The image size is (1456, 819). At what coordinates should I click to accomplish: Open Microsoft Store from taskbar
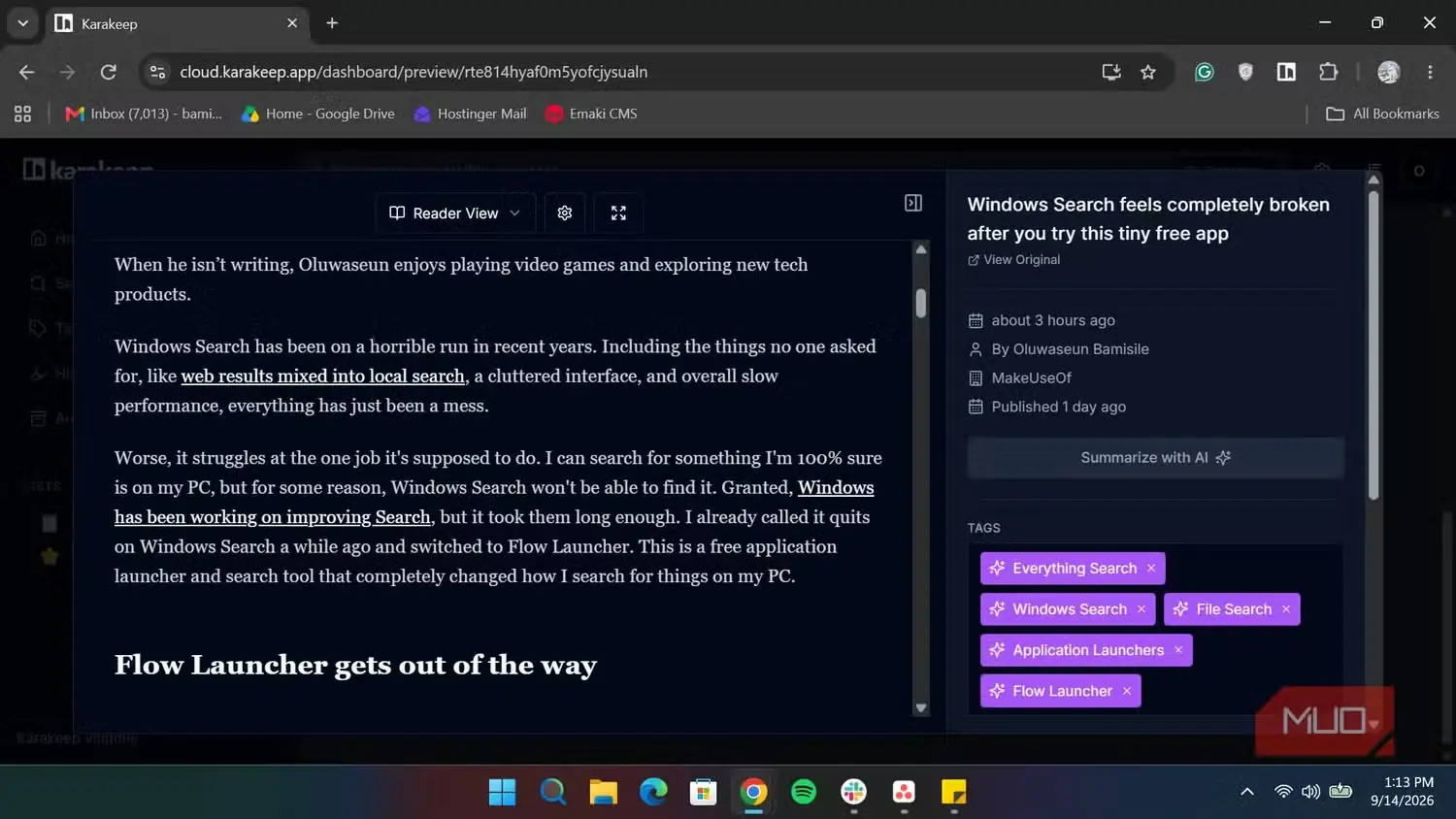[704, 792]
